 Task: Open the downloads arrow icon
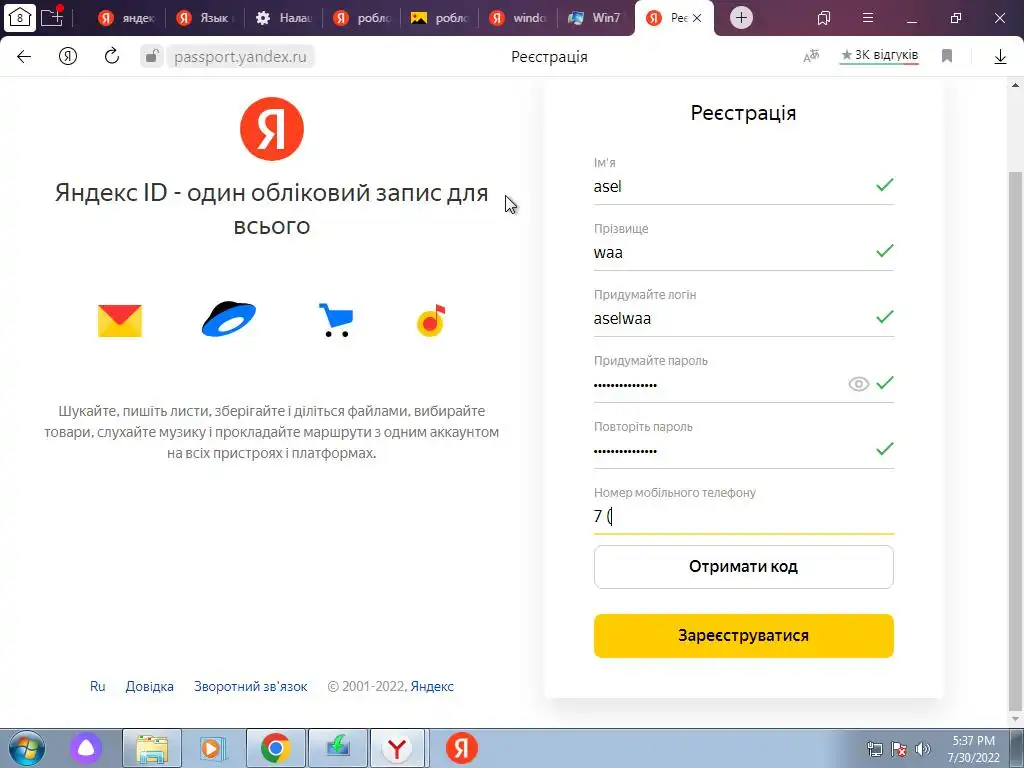(1000, 57)
